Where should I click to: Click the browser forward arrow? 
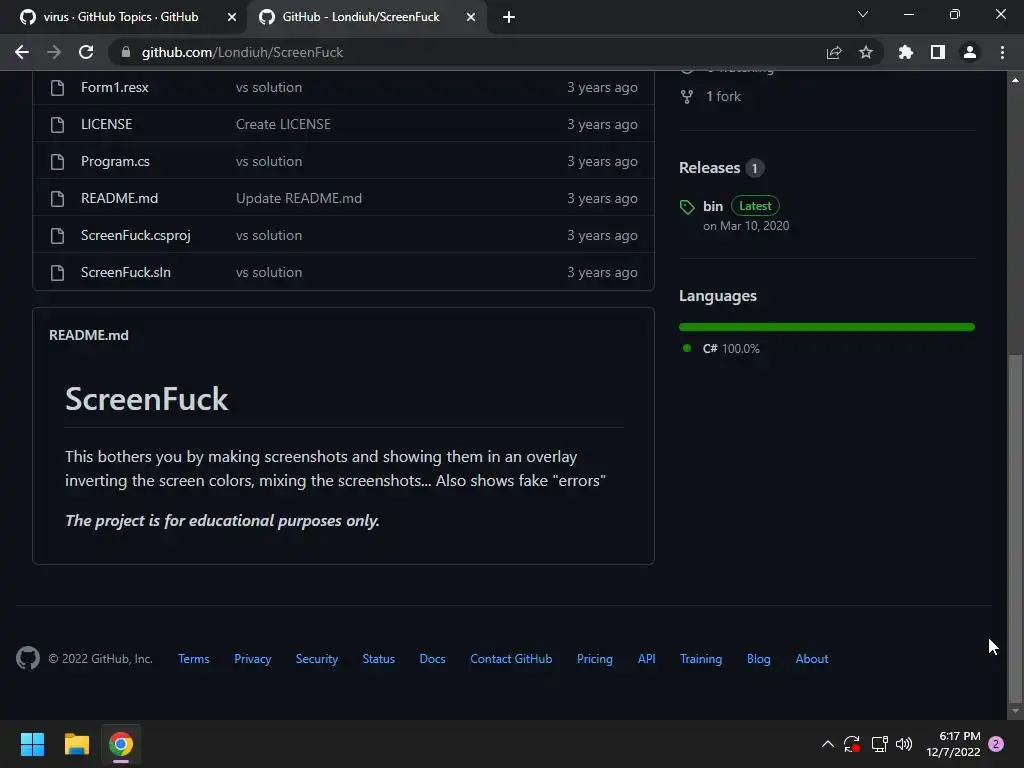[x=54, y=52]
